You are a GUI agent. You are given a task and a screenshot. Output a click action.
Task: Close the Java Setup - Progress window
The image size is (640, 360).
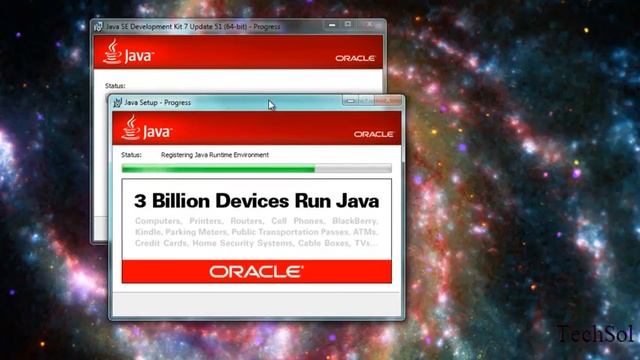[388, 100]
